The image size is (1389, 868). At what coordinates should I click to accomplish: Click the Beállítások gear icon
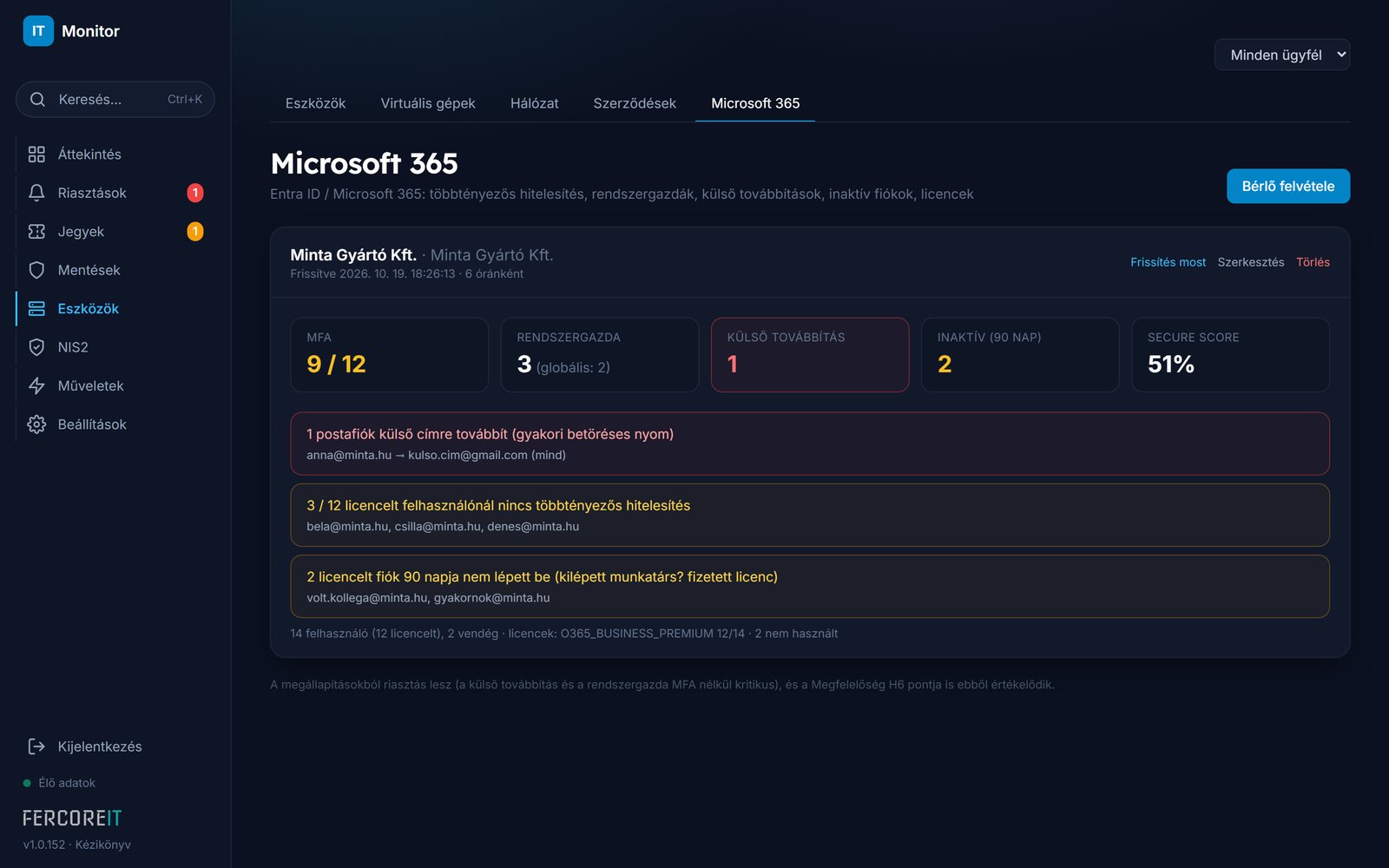36,424
